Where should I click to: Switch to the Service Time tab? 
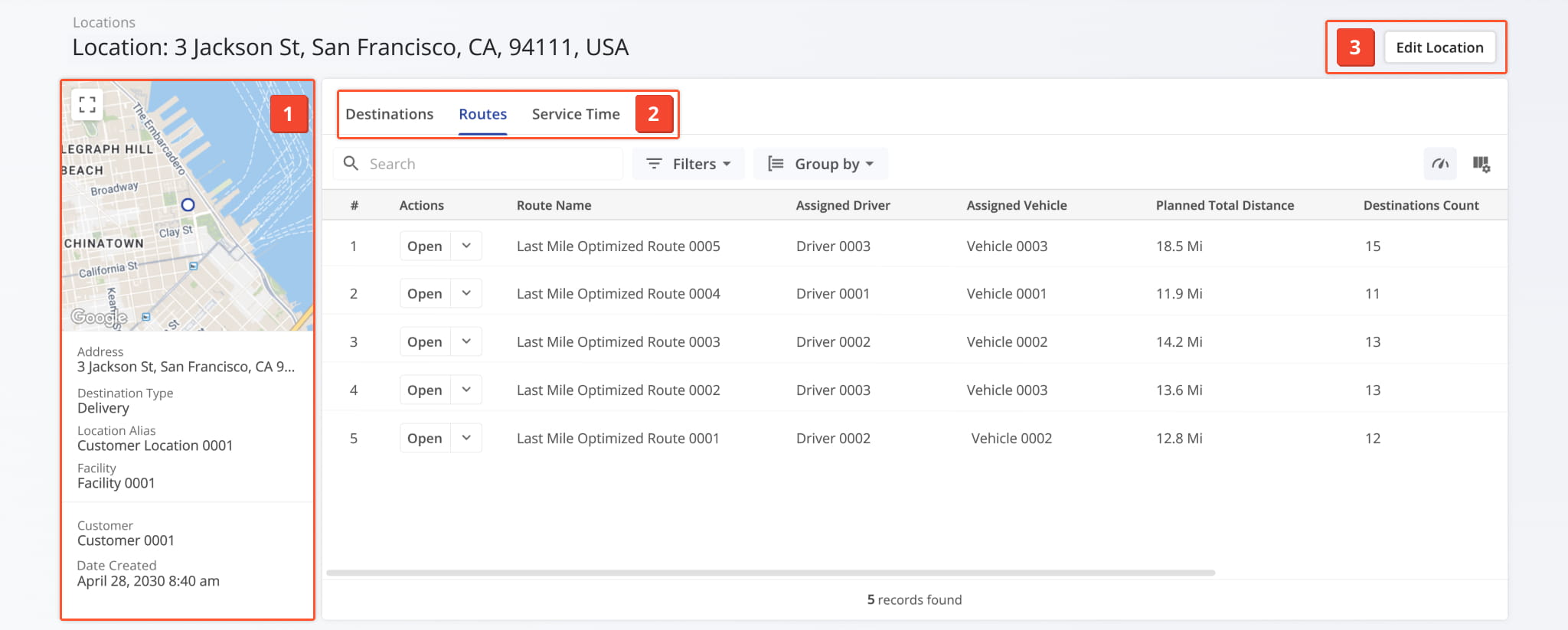[576, 114]
